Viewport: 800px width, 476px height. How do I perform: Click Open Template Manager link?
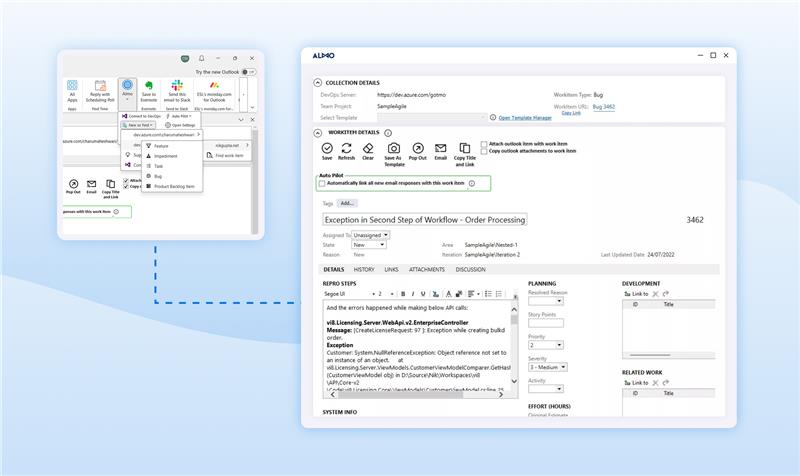tap(525, 118)
